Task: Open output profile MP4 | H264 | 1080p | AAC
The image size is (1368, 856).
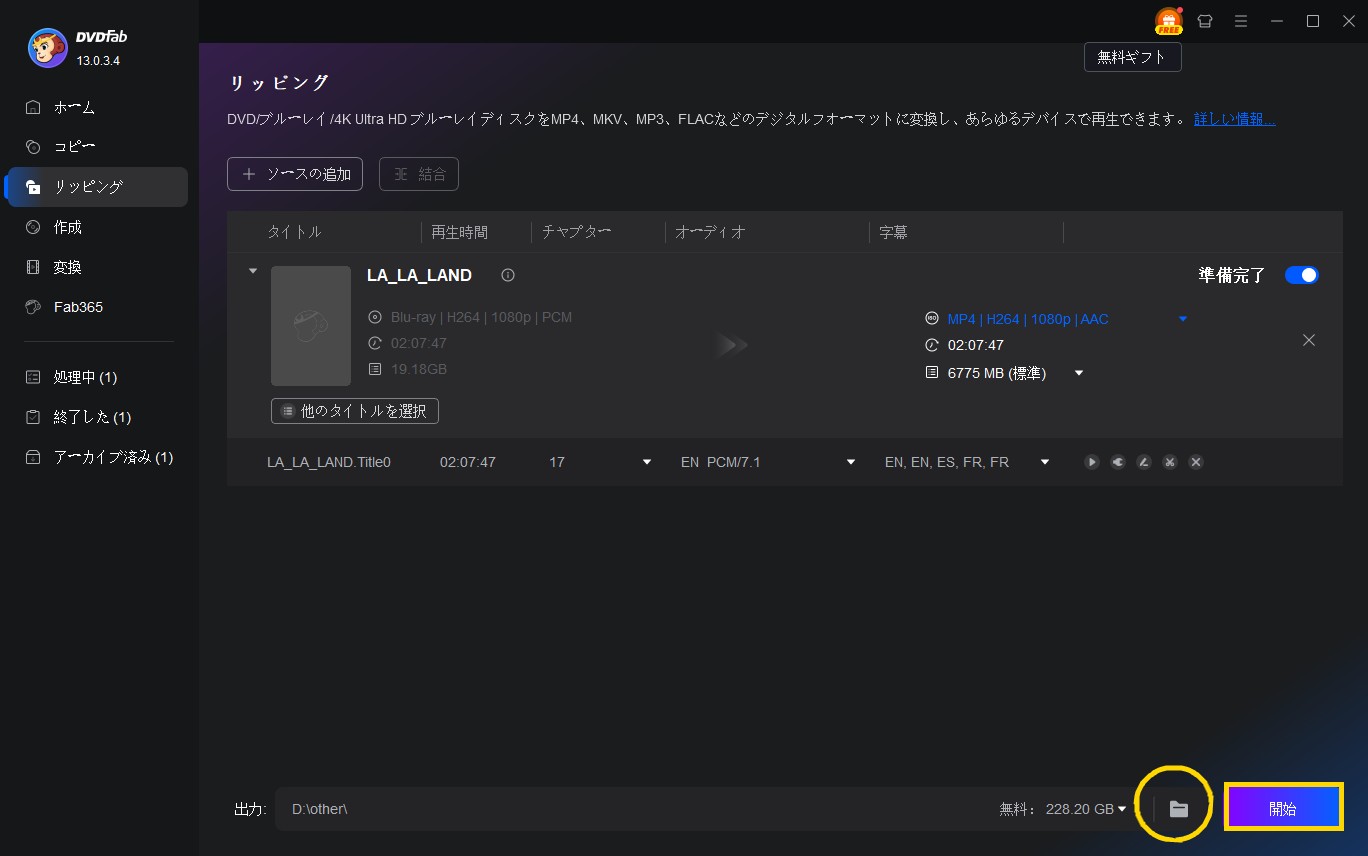Action: (x=1028, y=319)
